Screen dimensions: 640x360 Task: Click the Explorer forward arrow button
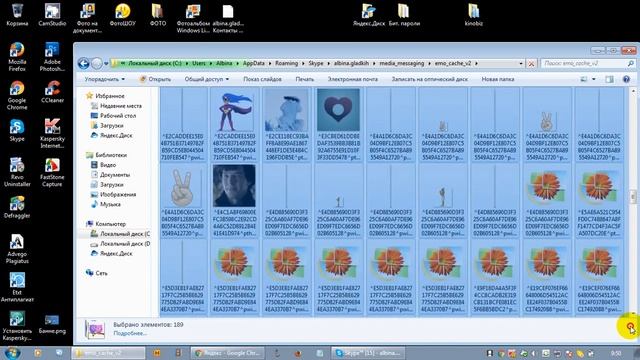tap(97, 63)
